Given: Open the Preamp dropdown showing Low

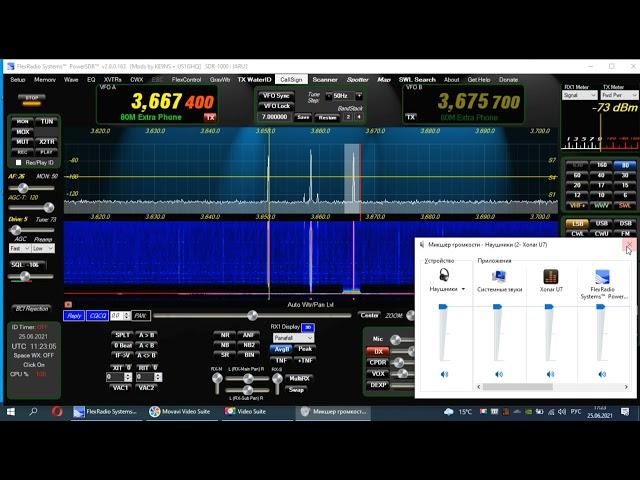Looking at the screenshot, I should (x=43, y=248).
